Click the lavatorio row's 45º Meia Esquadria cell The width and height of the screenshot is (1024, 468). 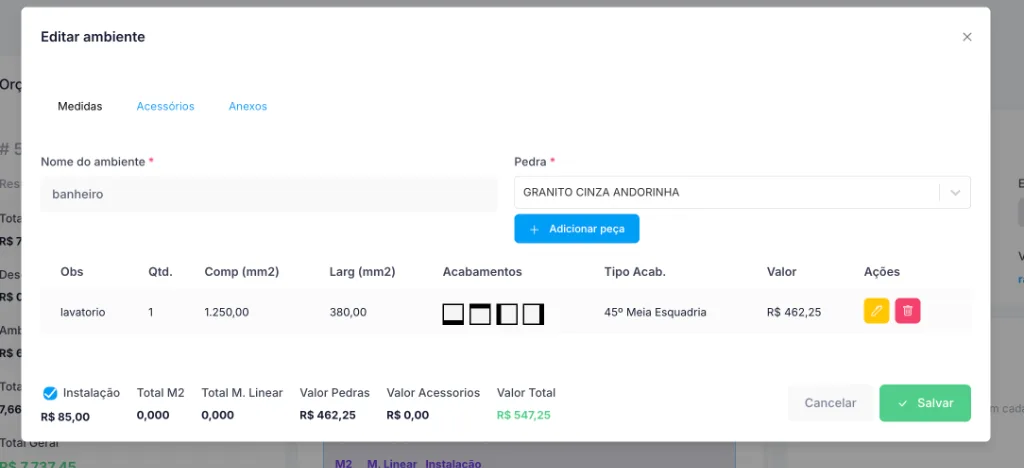[655, 312]
